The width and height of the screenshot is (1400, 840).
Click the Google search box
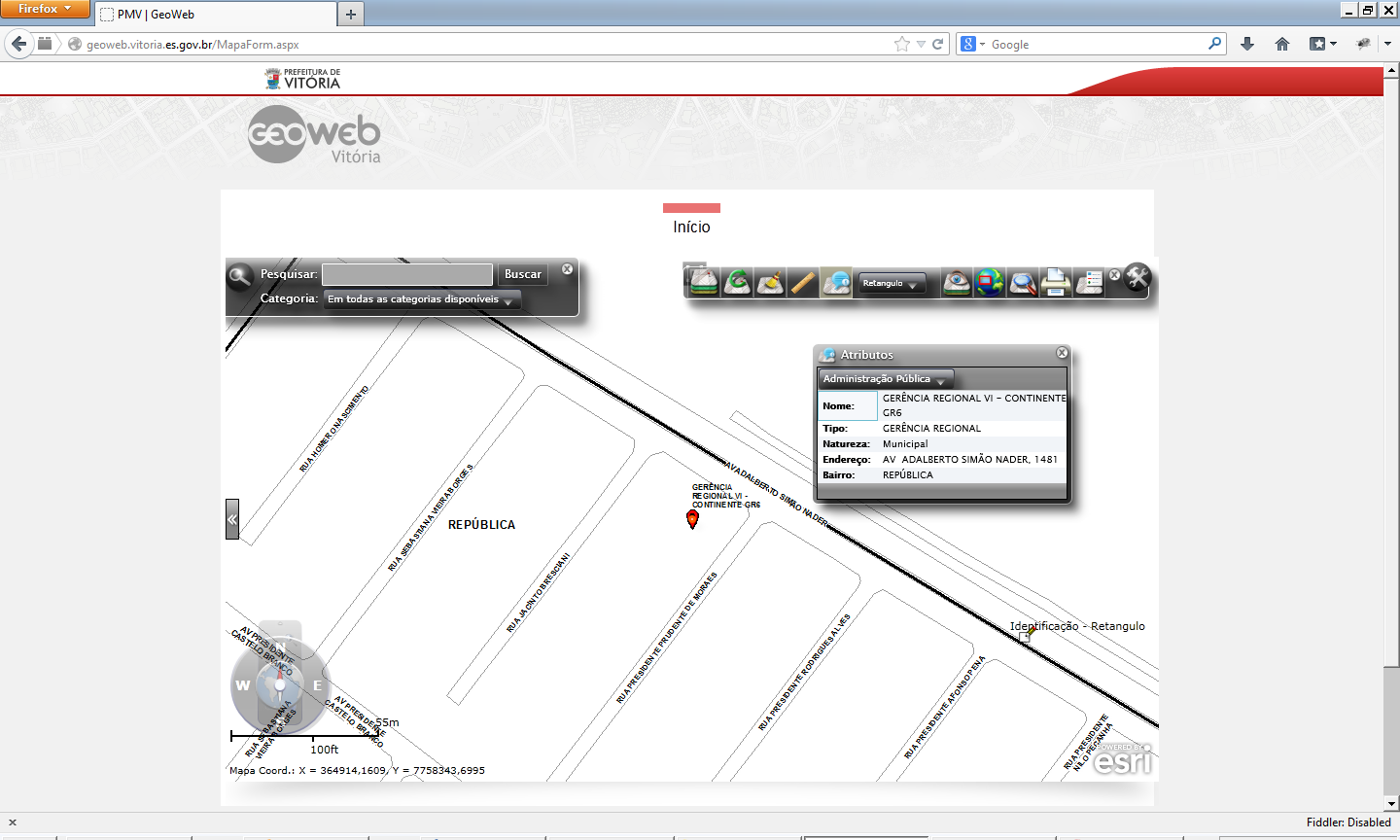[1097, 45]
